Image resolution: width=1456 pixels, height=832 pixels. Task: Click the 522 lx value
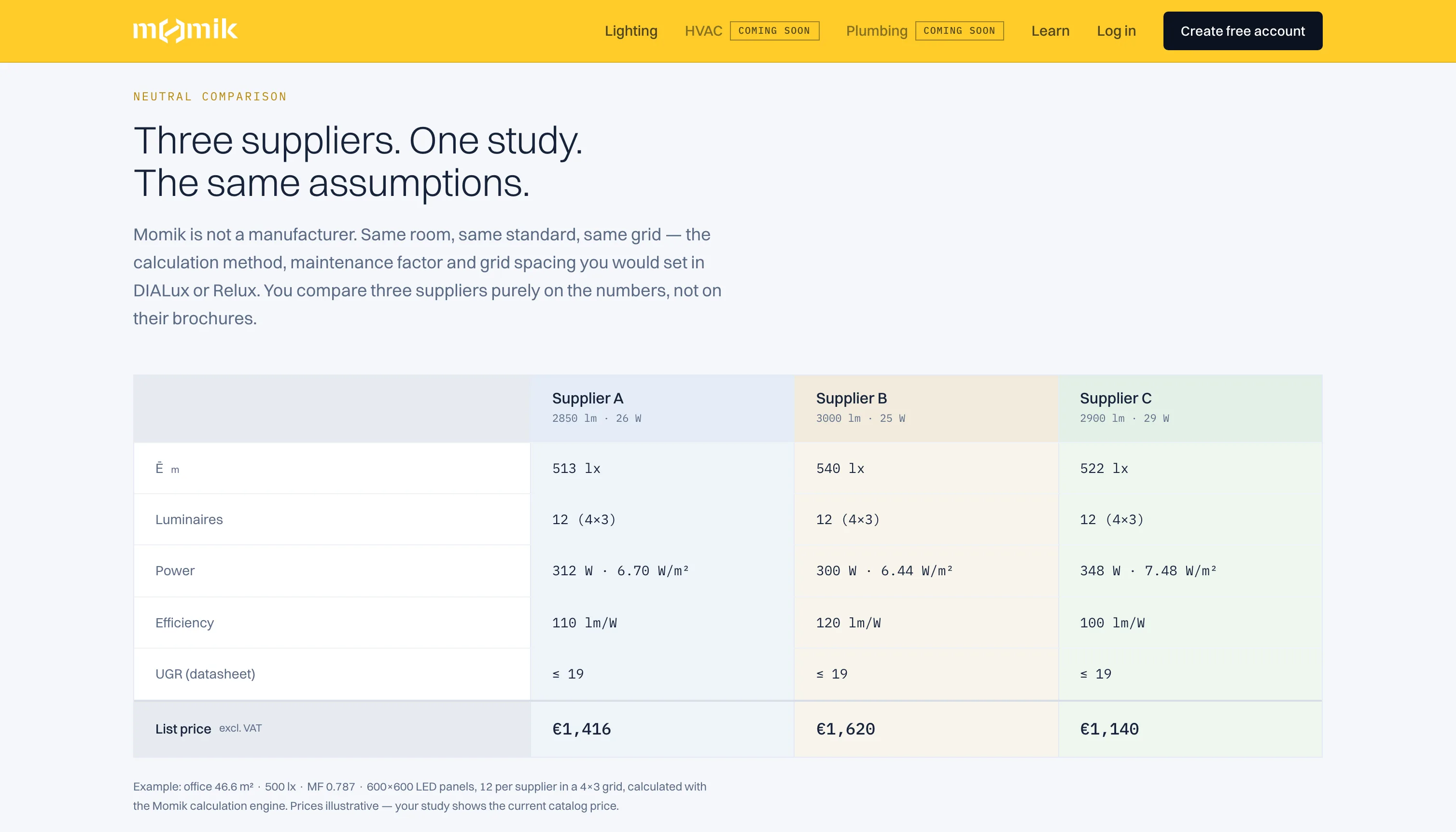(x=1104, y=469)
